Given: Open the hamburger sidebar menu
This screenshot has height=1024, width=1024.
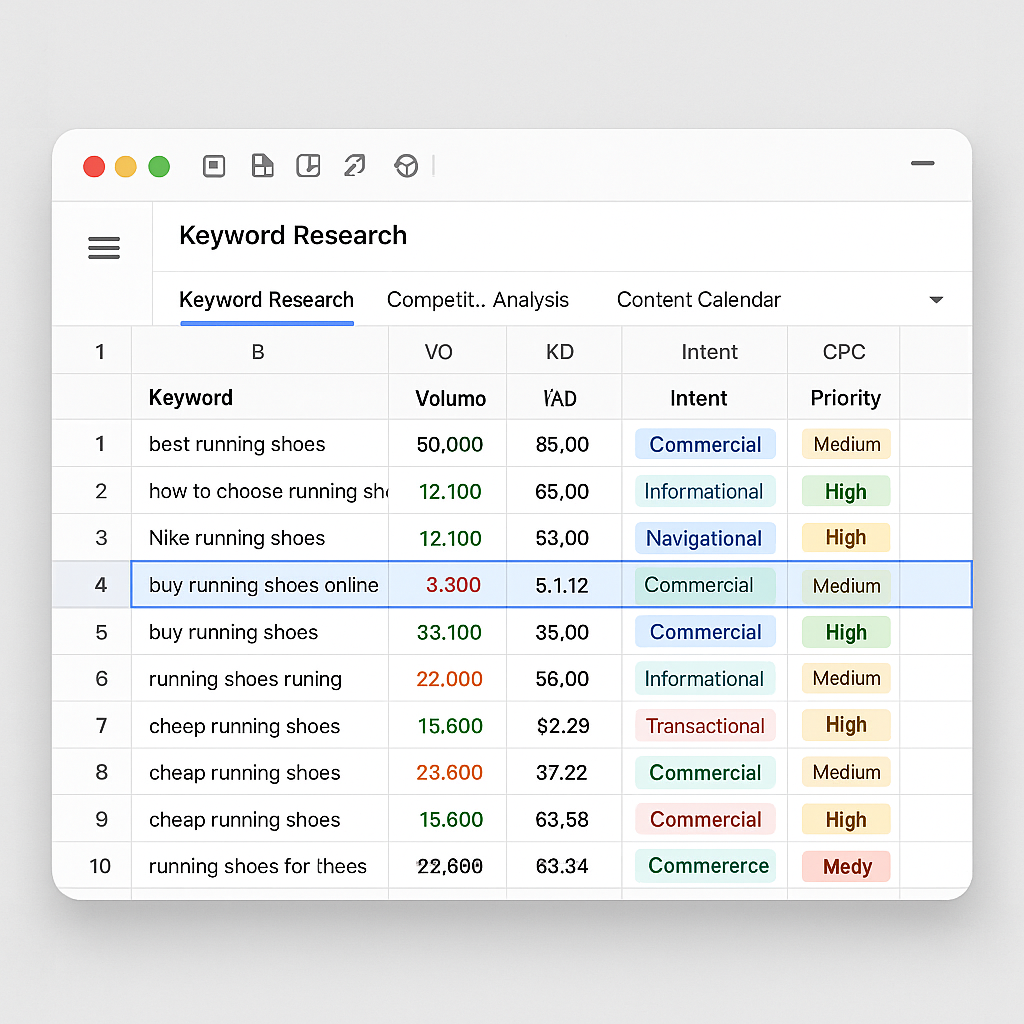Looking at the screenshot, I should (104, 248).
